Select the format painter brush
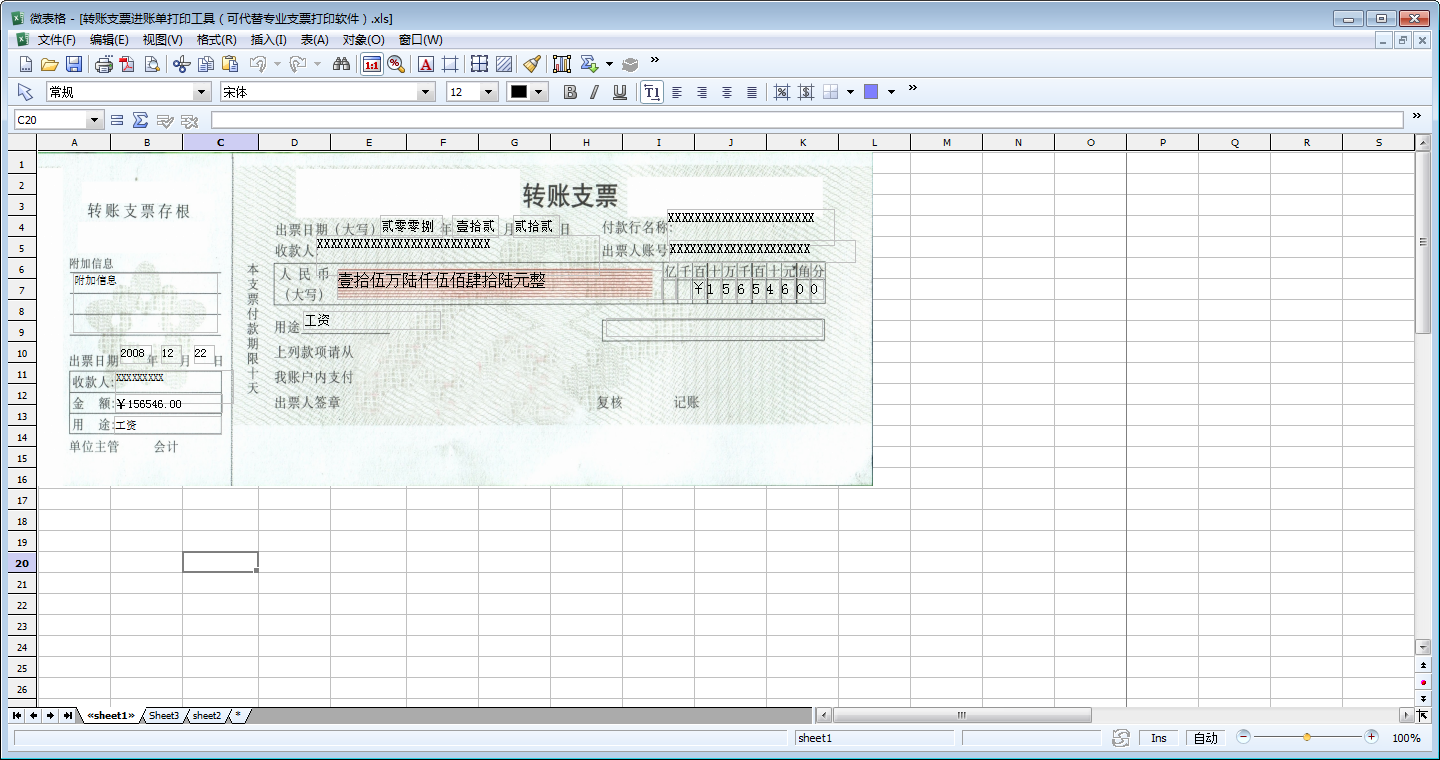This screenshot has width=1440, height=760. pos(532,64)
